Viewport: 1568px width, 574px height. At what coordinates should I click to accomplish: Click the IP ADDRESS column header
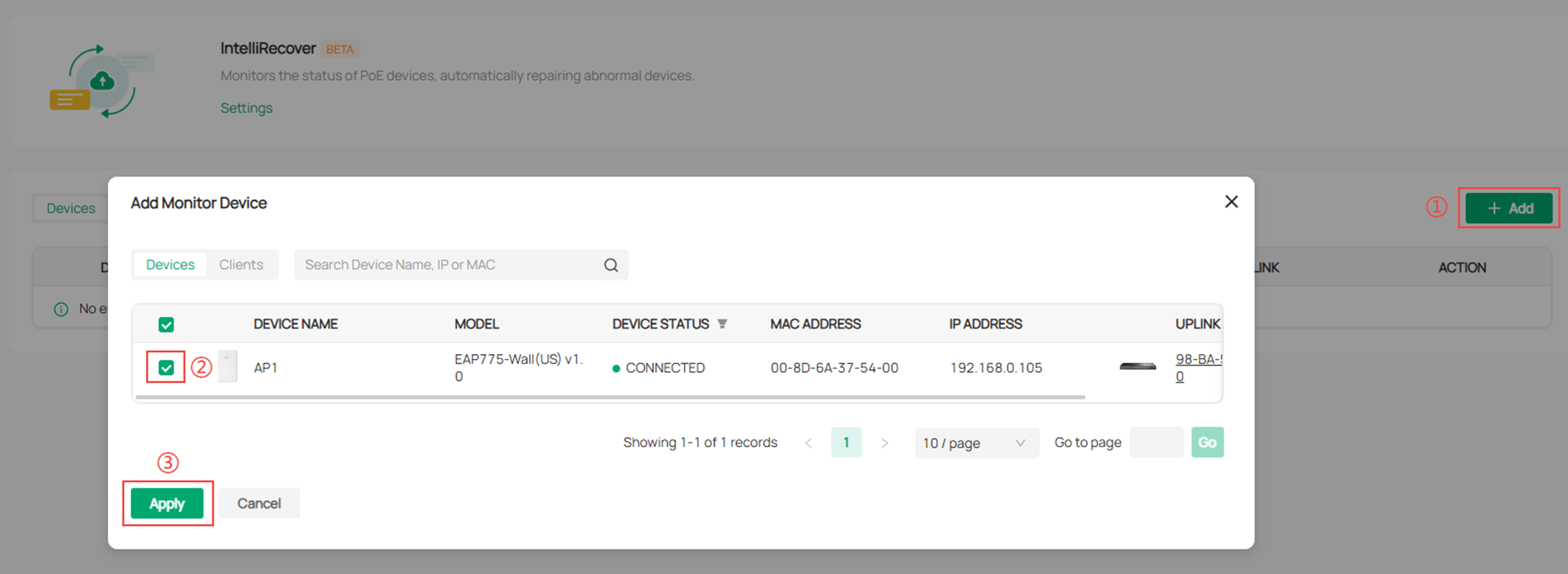coord(985,324)
